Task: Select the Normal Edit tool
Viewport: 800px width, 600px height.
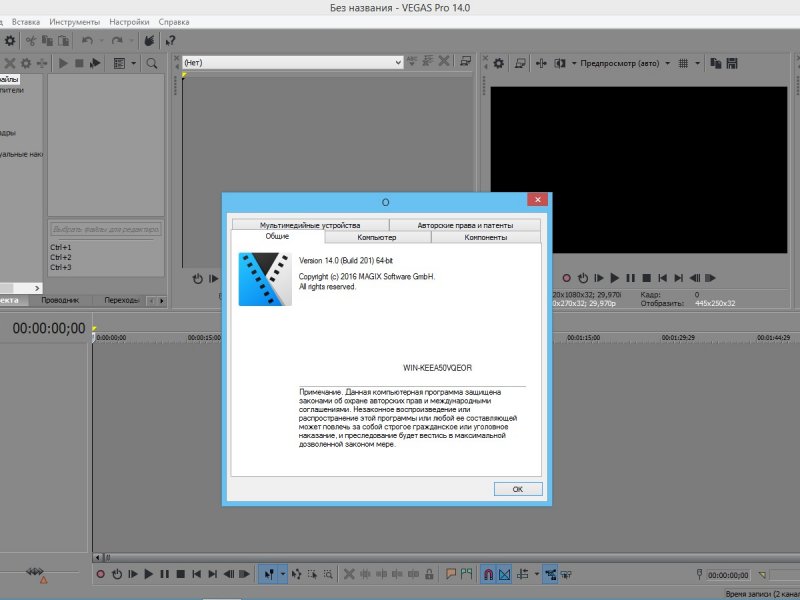Action: pos(269,574)
